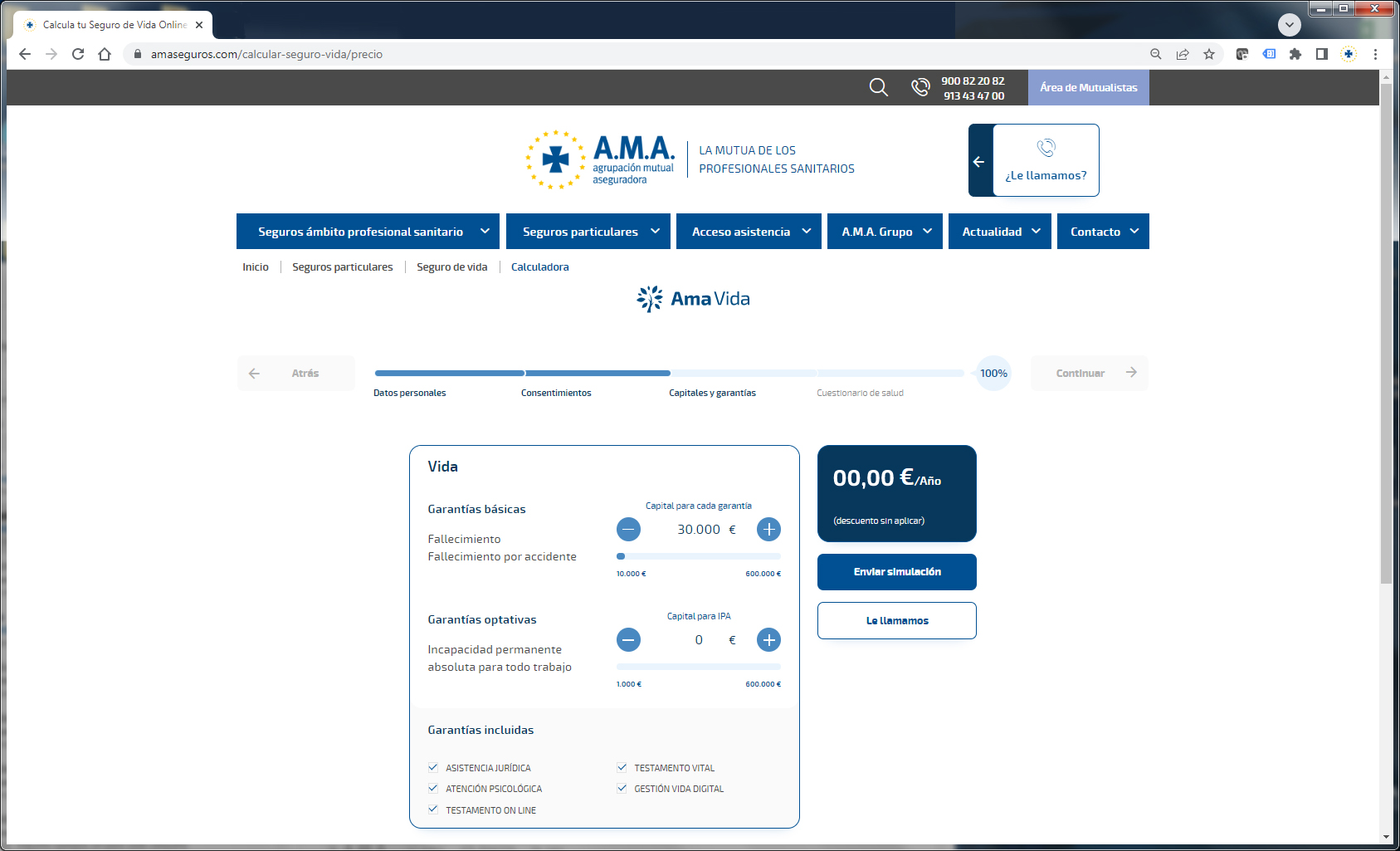Decrease the IPA capital with minus button
1400x851 pixels.
pyautogui.click(x=628, y=639)
